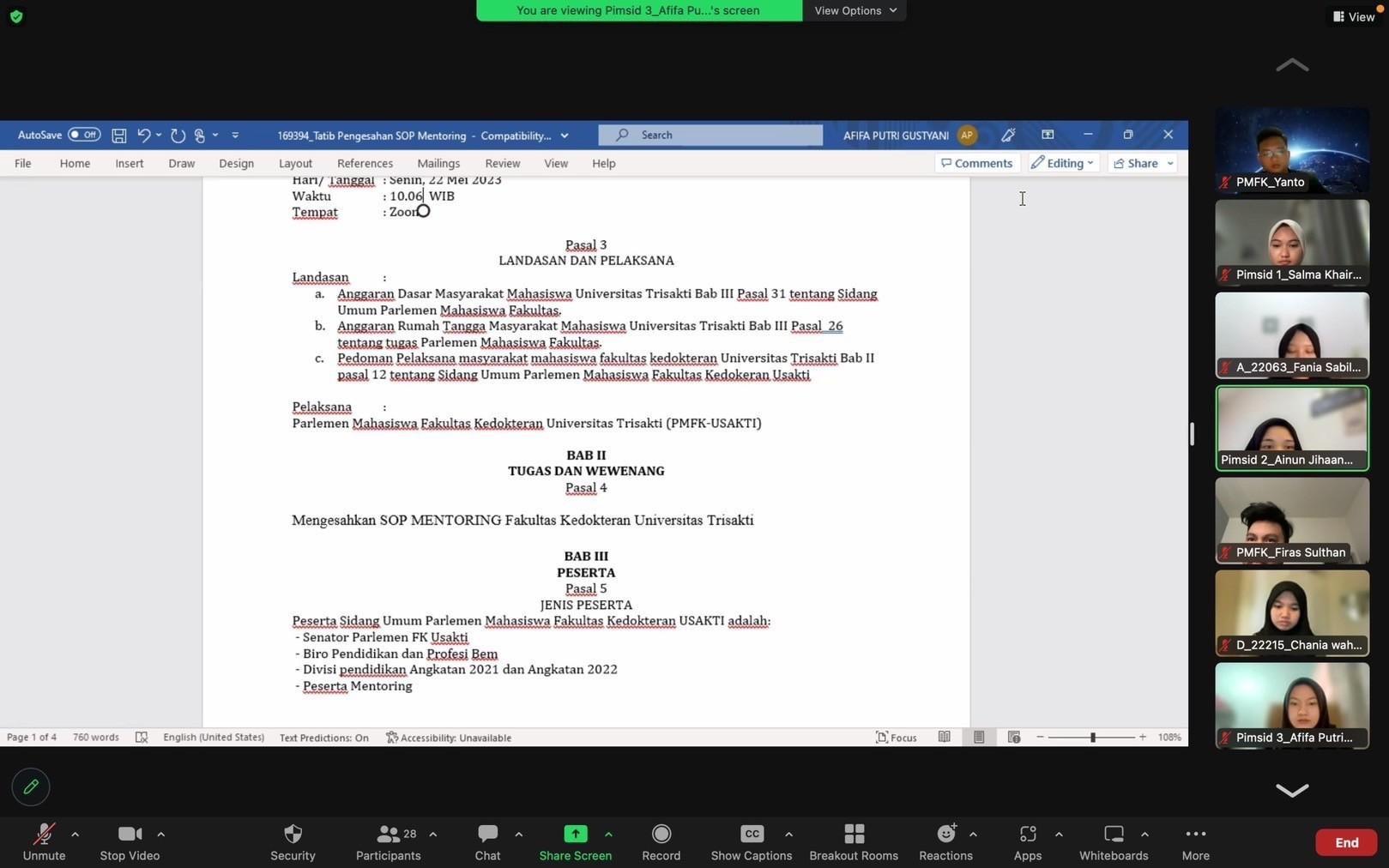The image size is (1389, 868).
Task: Start recording with the Record button
Action: (661, 842)
